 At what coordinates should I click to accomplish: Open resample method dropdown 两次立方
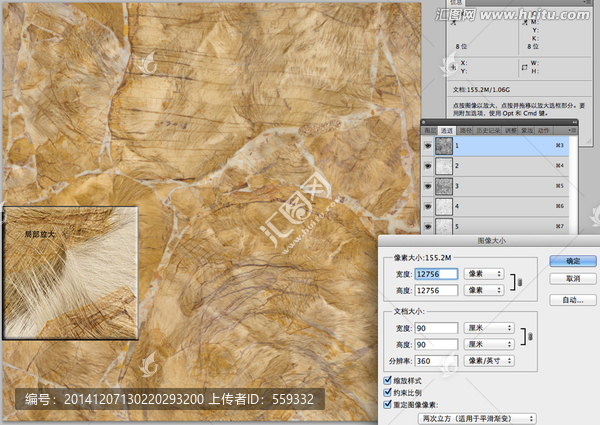[x=477, y=418]
